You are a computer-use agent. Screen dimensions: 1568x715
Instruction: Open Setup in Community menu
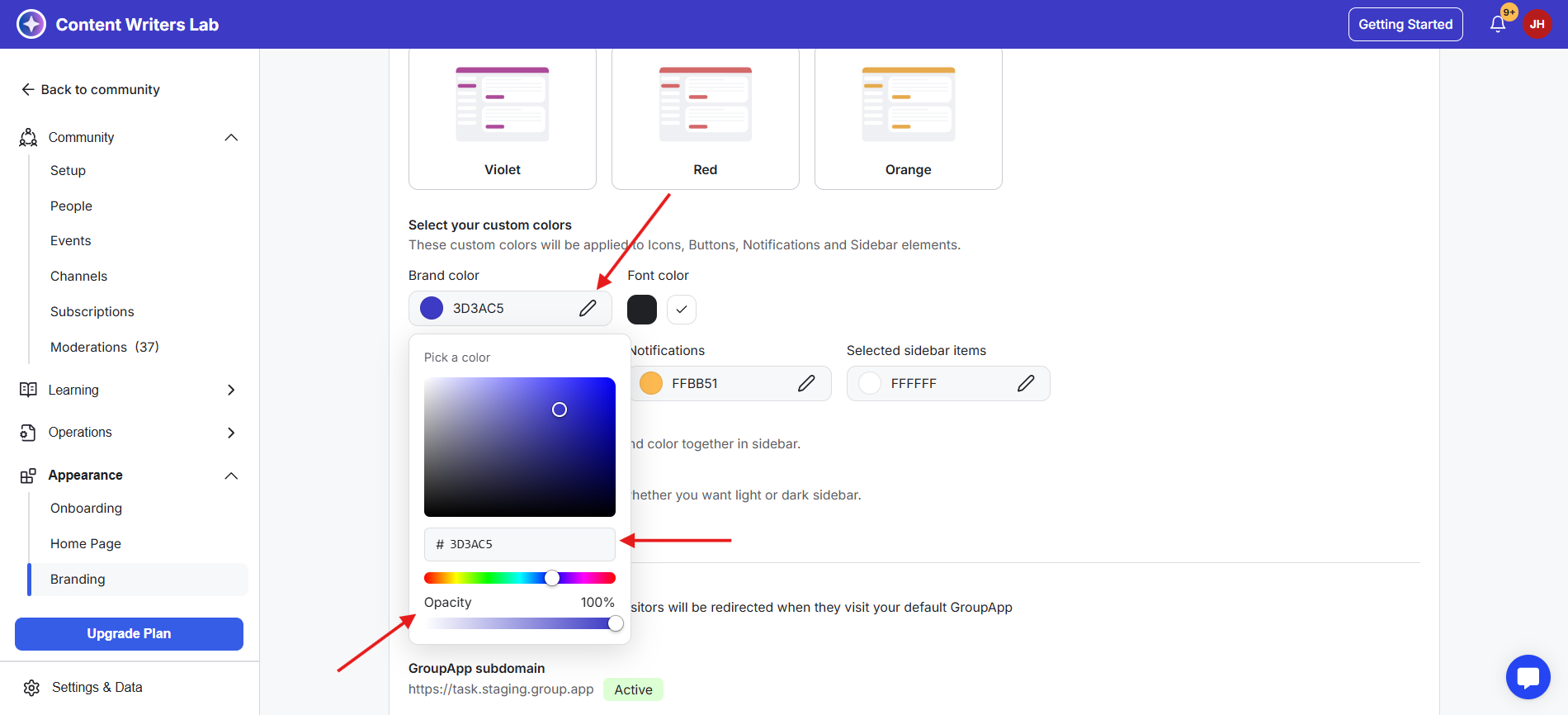coord(68,170)
